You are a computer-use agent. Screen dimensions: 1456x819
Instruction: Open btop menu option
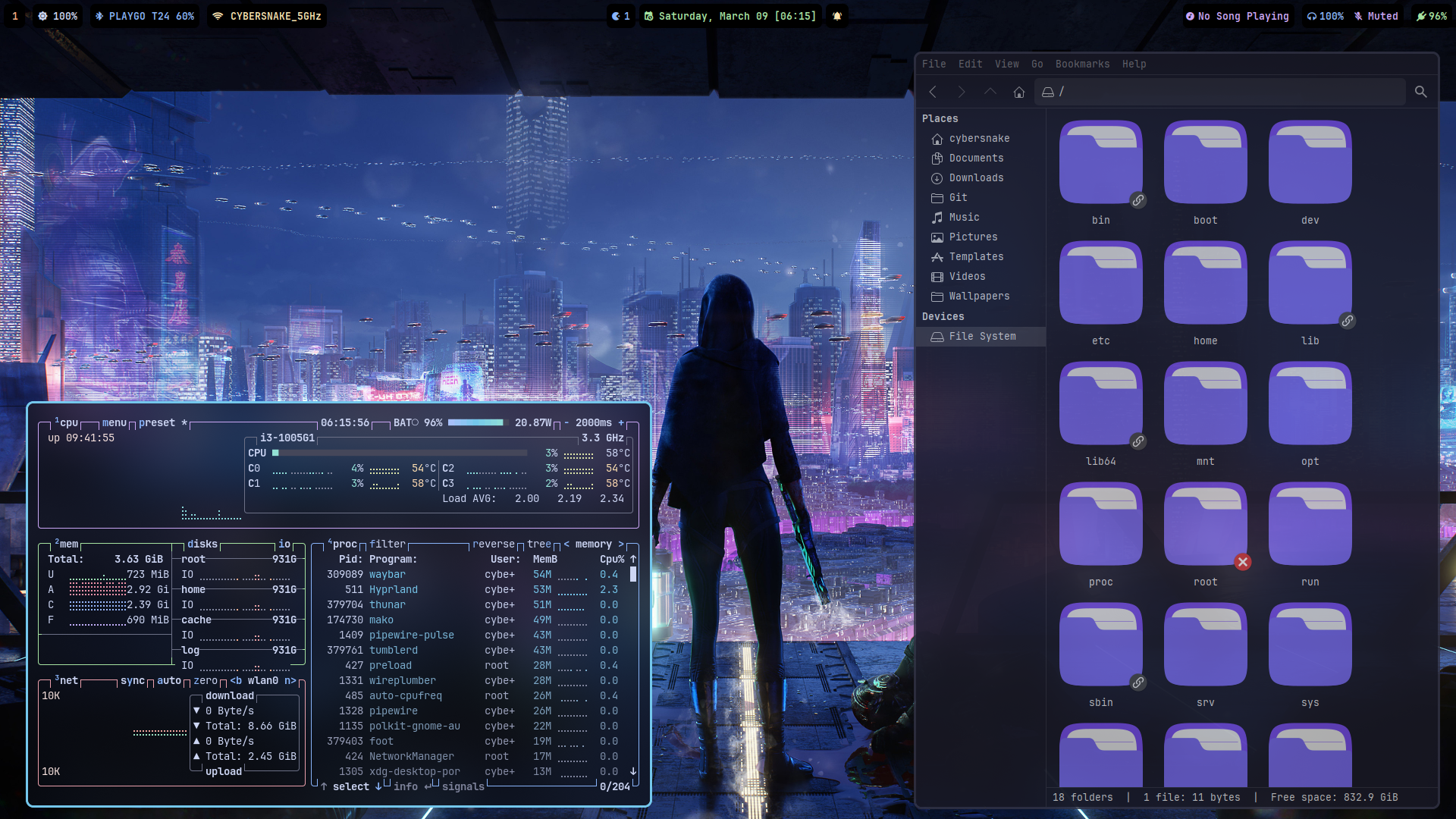click(x=115, y=422)
